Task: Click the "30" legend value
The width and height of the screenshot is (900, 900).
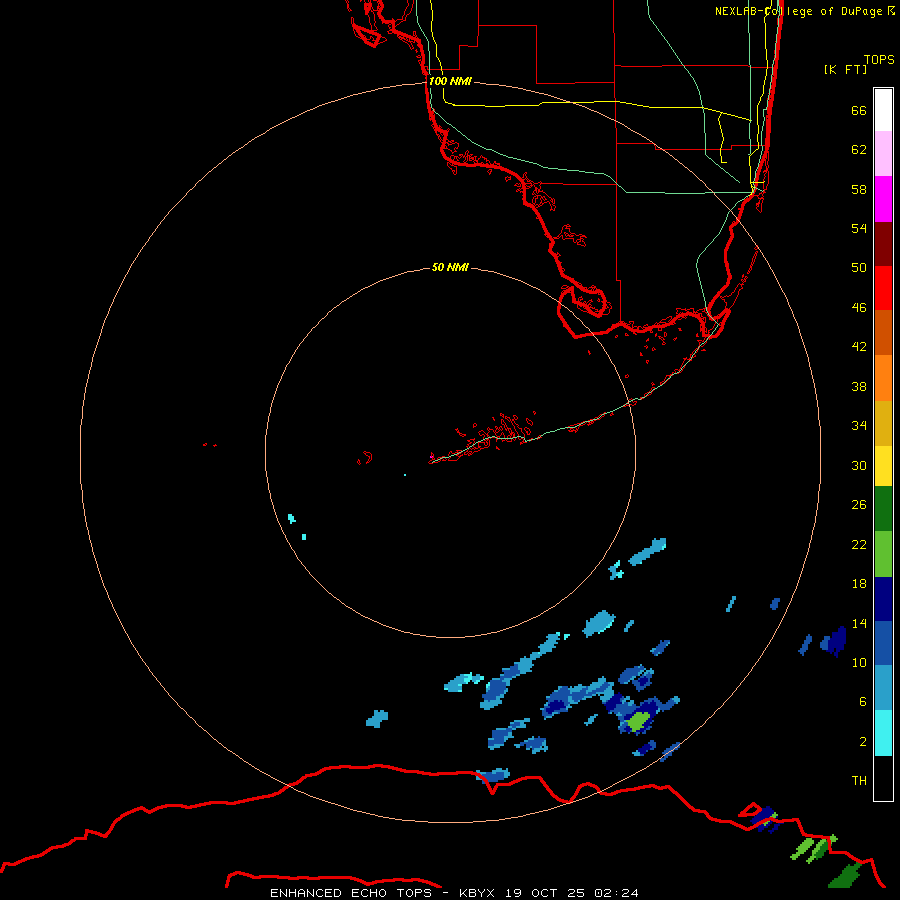Action: 859,465
